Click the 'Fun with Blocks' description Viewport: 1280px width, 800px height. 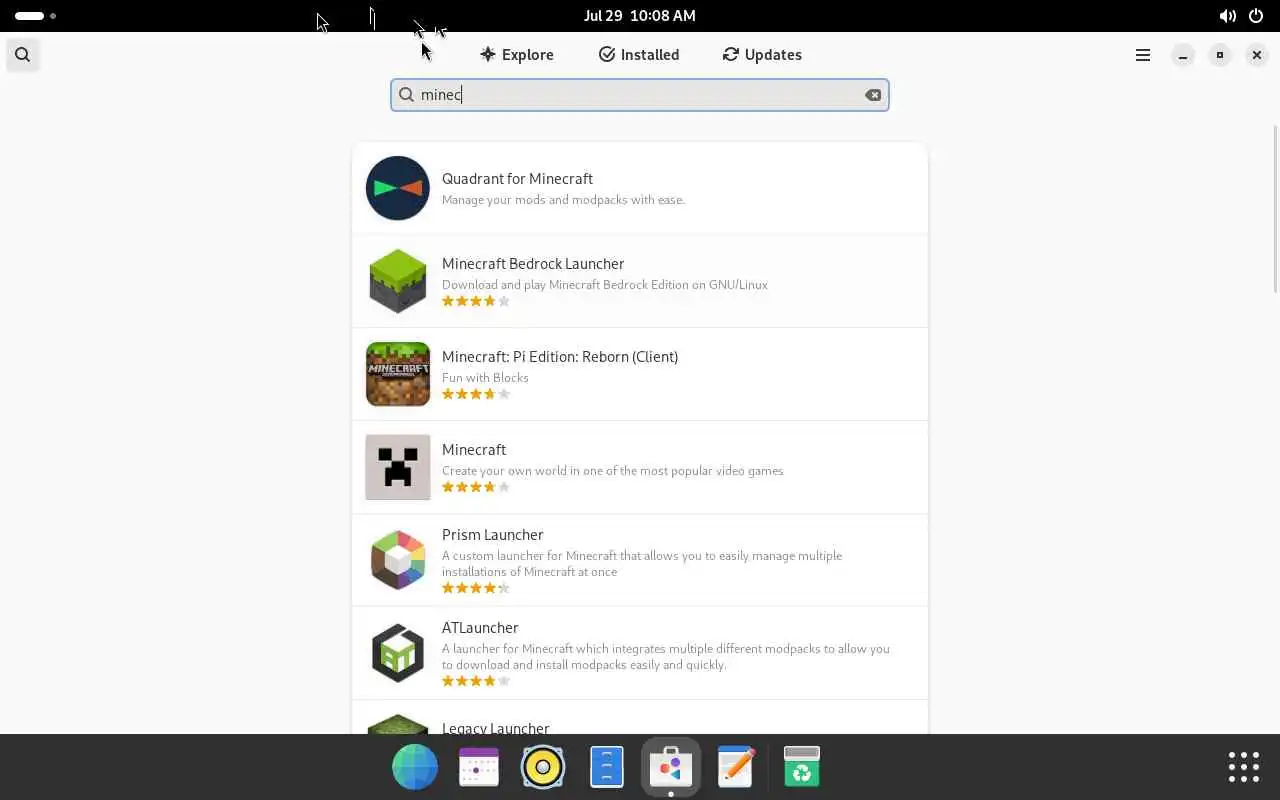(x=485, y=378)
